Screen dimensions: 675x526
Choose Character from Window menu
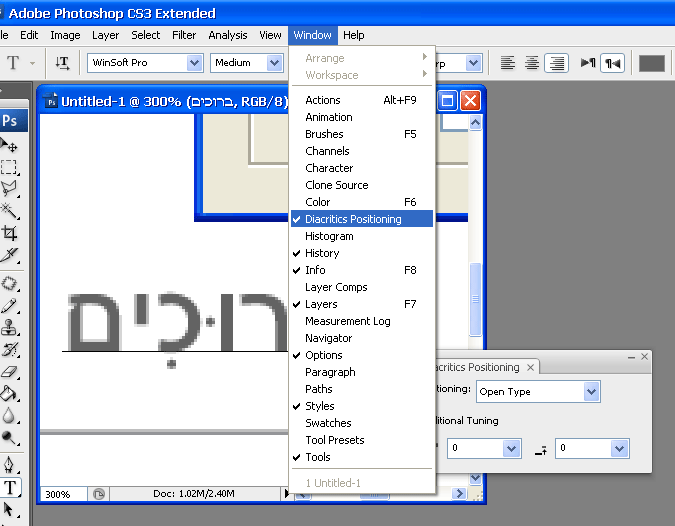362,168
